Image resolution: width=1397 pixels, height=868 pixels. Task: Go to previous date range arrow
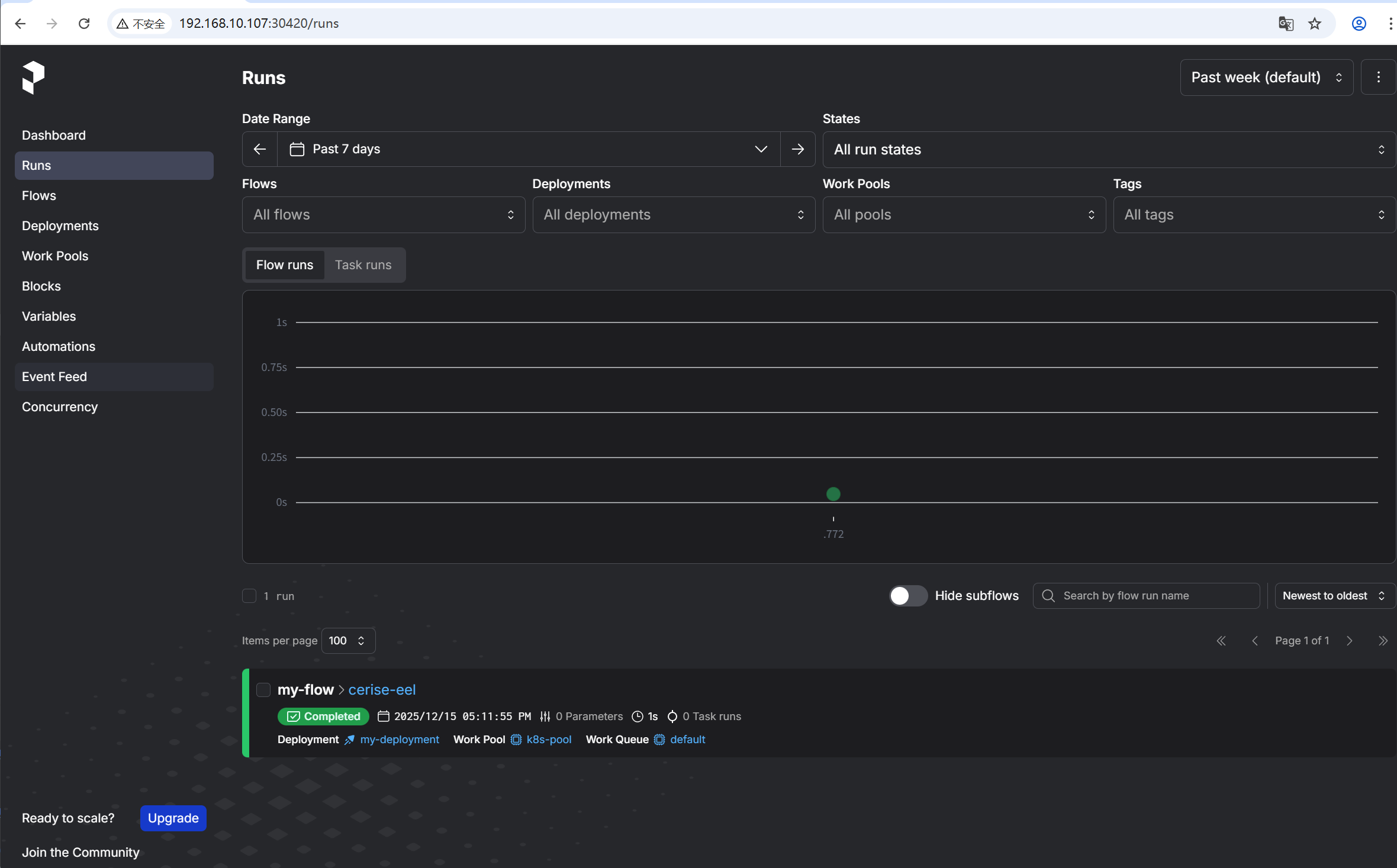[259, 149]
